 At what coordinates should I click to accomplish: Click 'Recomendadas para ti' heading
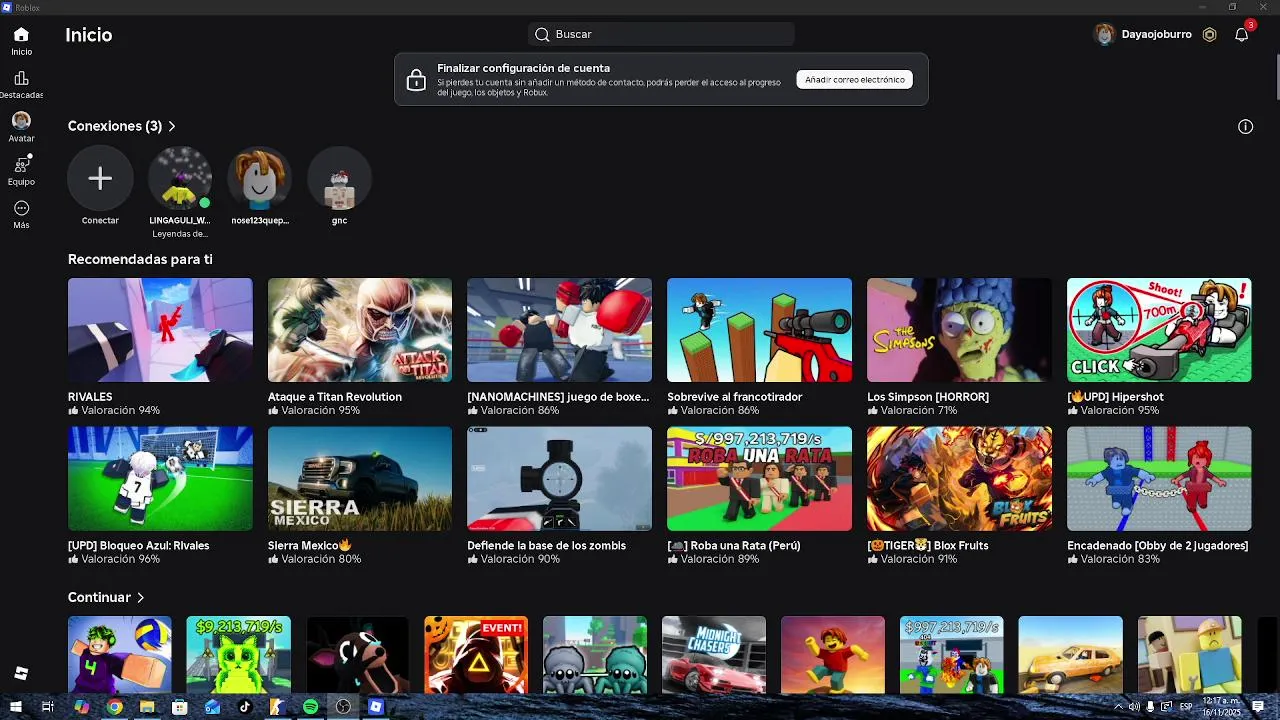(x=140, y=259)
